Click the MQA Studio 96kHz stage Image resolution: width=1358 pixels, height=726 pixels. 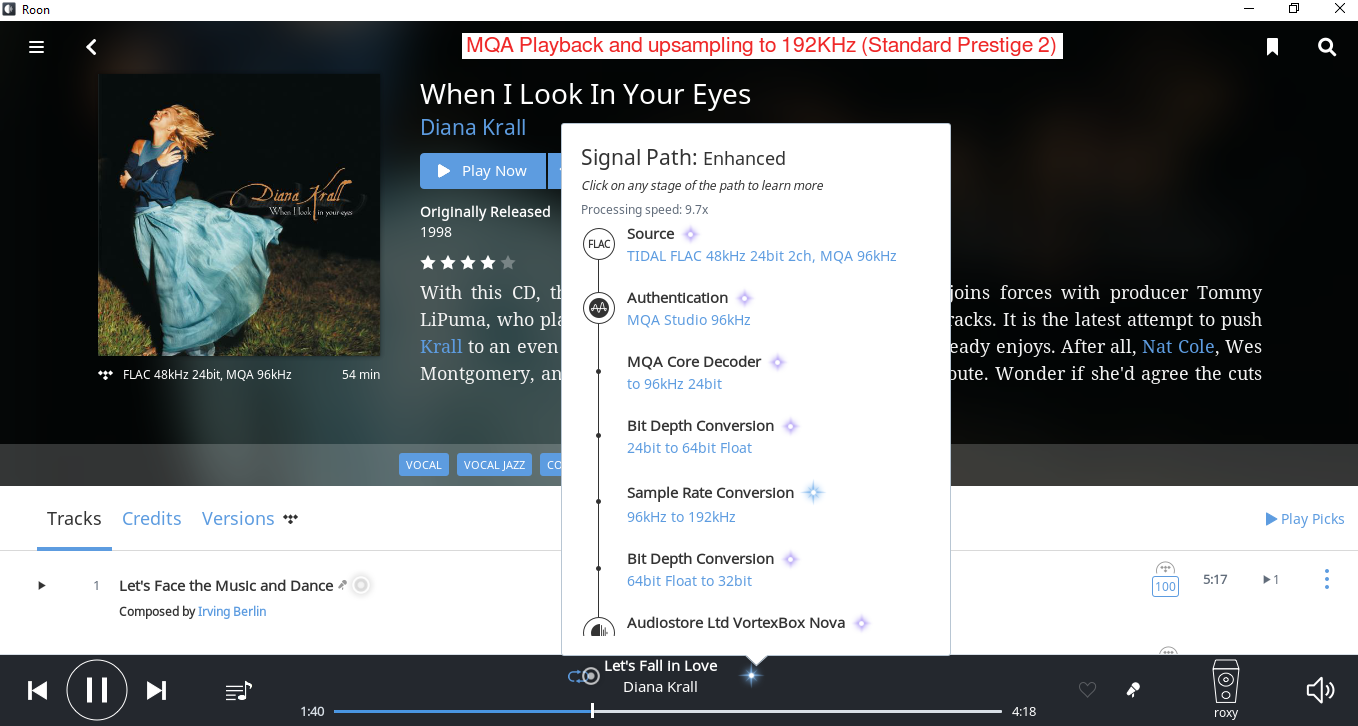pos(689,320)
